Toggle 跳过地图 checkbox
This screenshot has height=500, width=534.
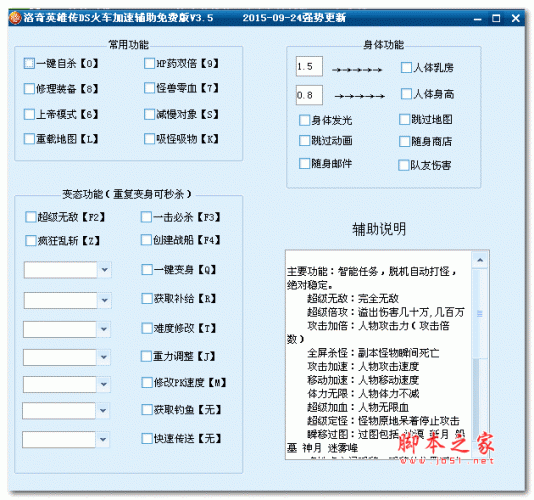404,120
